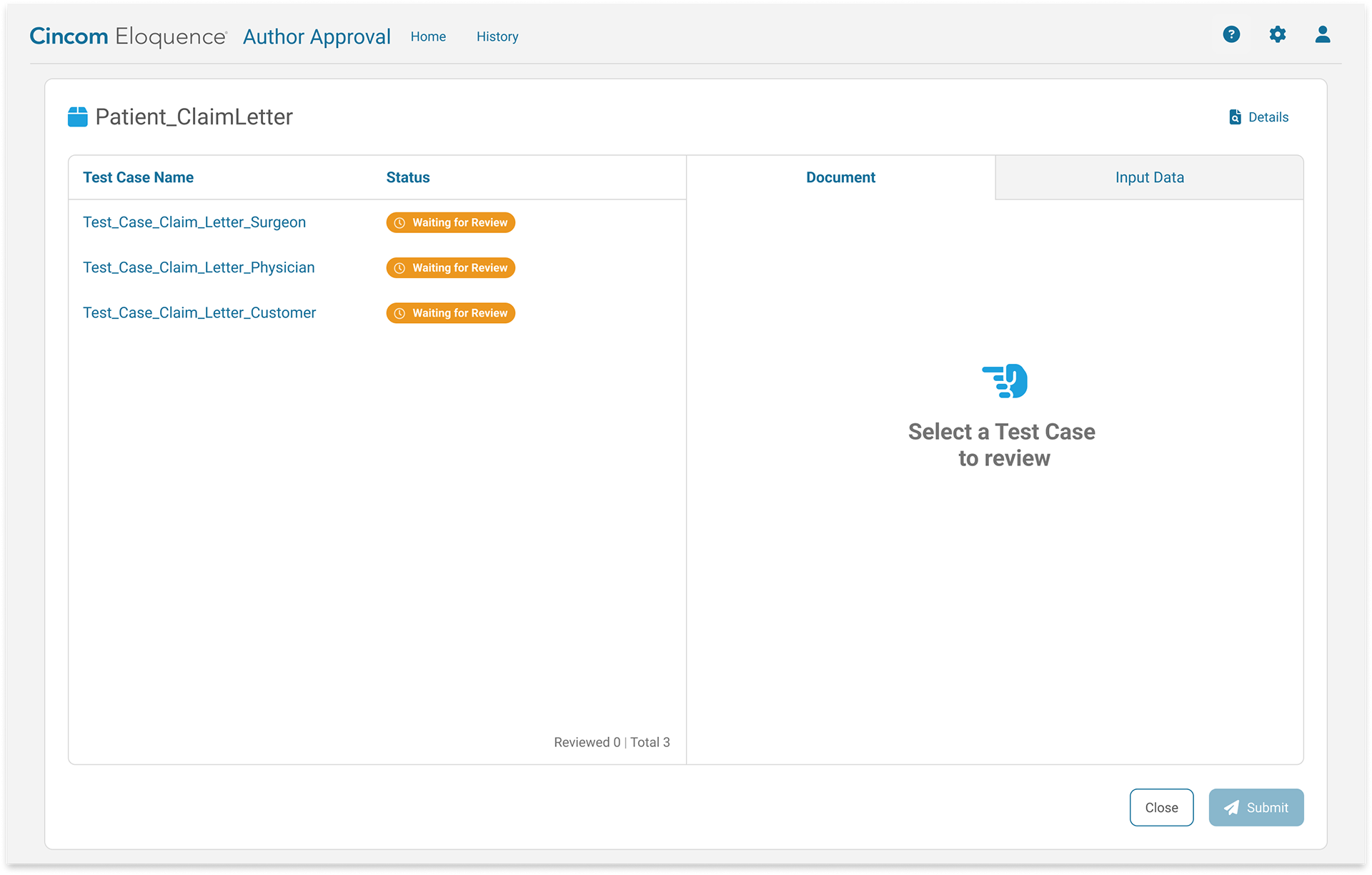Click the Status column header
The image size is (1372, 875).
point(407,177)
